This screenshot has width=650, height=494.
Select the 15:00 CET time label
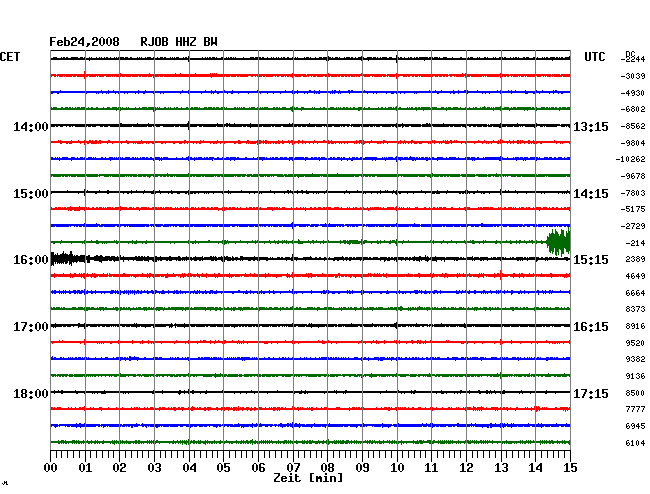(31, 194)
